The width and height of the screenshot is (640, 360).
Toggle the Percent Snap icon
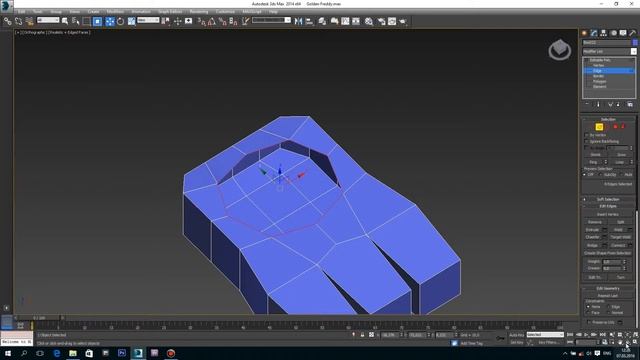point(222,21)
